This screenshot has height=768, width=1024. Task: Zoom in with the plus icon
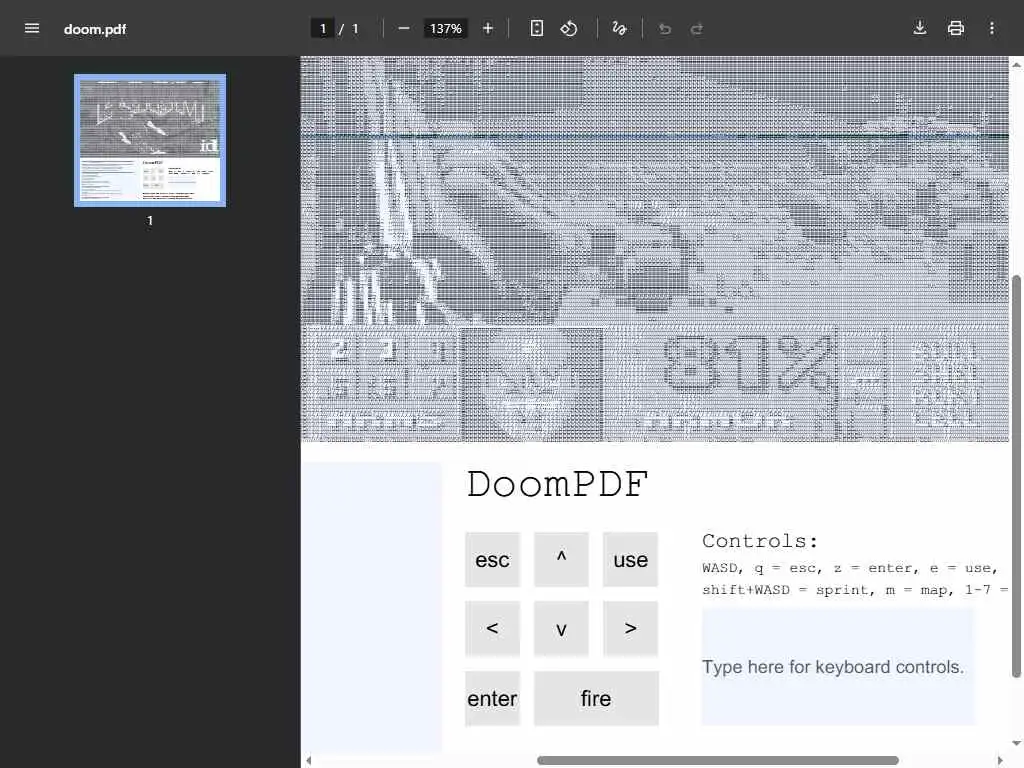488,28
